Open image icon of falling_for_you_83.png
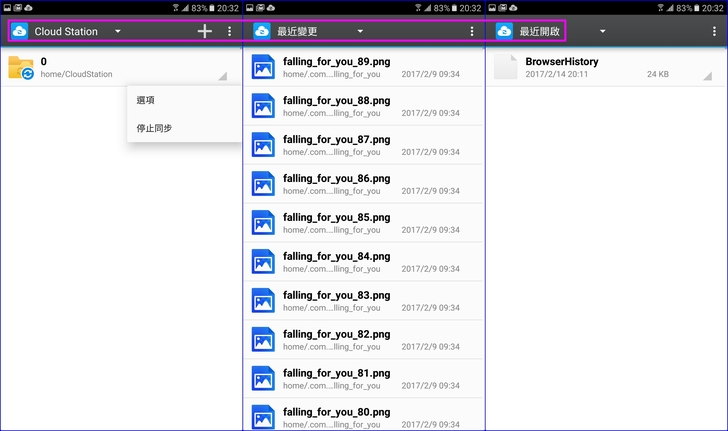This screenshot has width=728, height=431. [x=263, y=301]
